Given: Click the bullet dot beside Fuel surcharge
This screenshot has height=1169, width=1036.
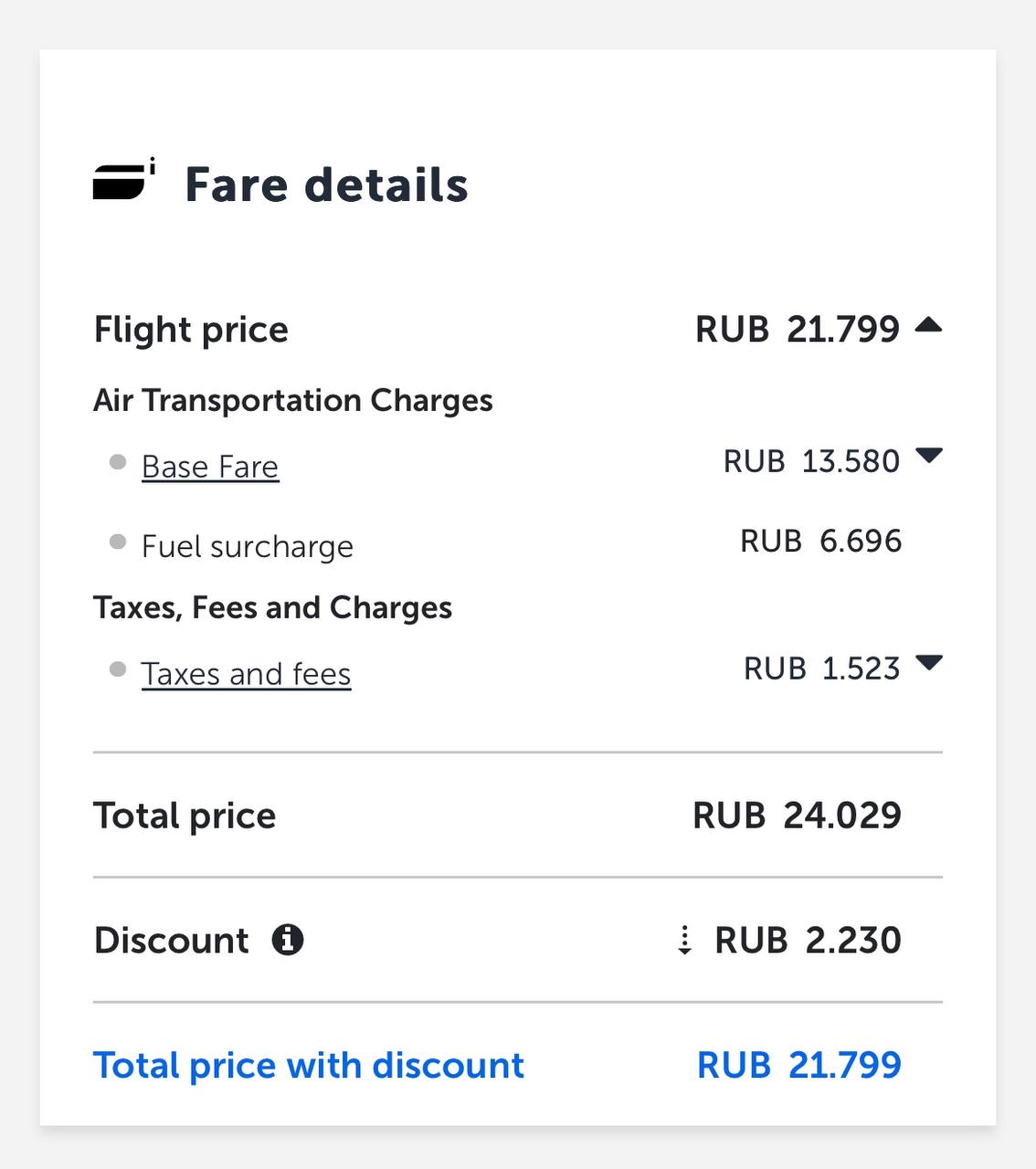Looking at the screenshot, I should point(118,542).
